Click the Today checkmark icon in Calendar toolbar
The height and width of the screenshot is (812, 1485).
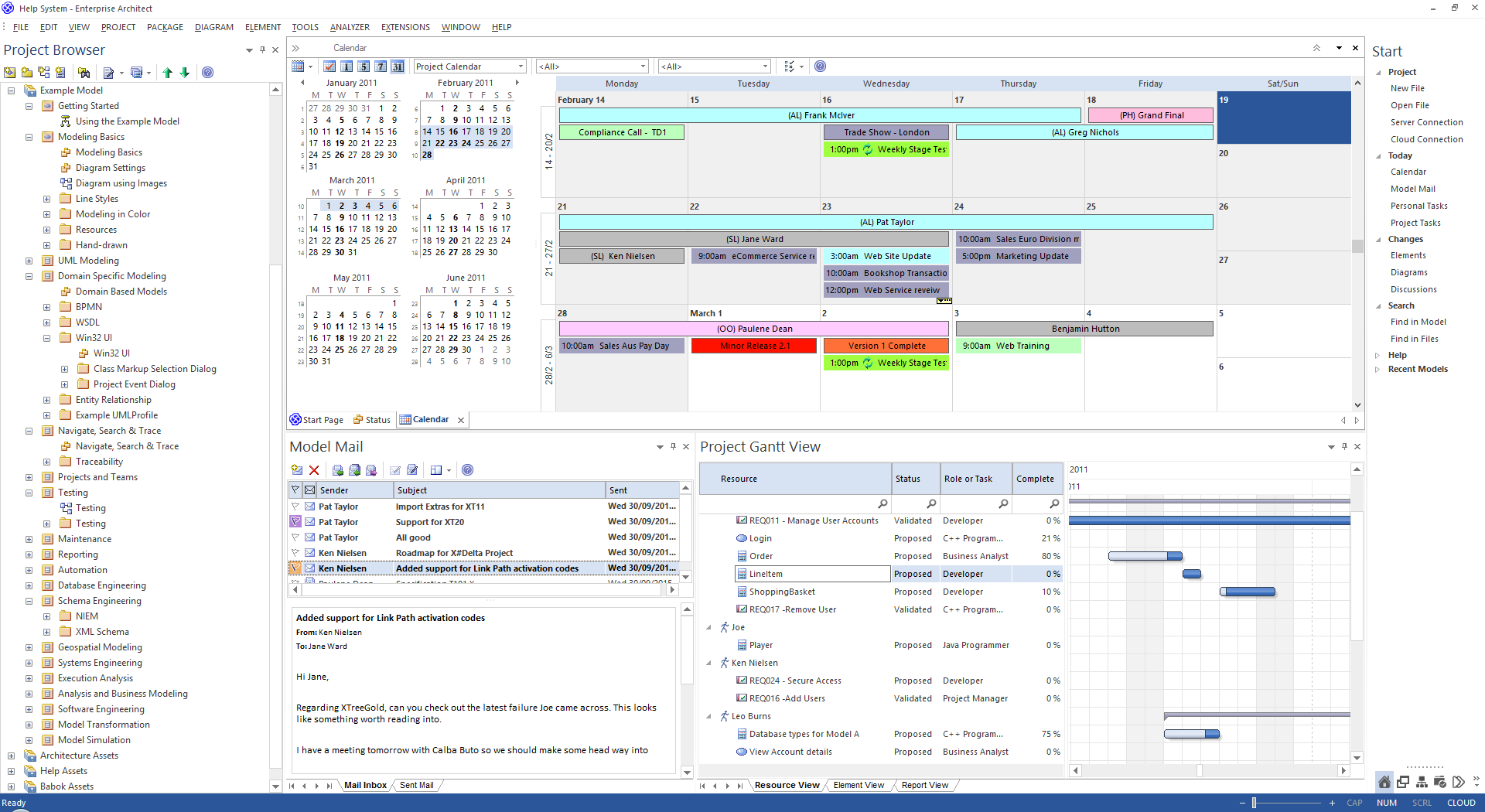(x=329, y=67)
